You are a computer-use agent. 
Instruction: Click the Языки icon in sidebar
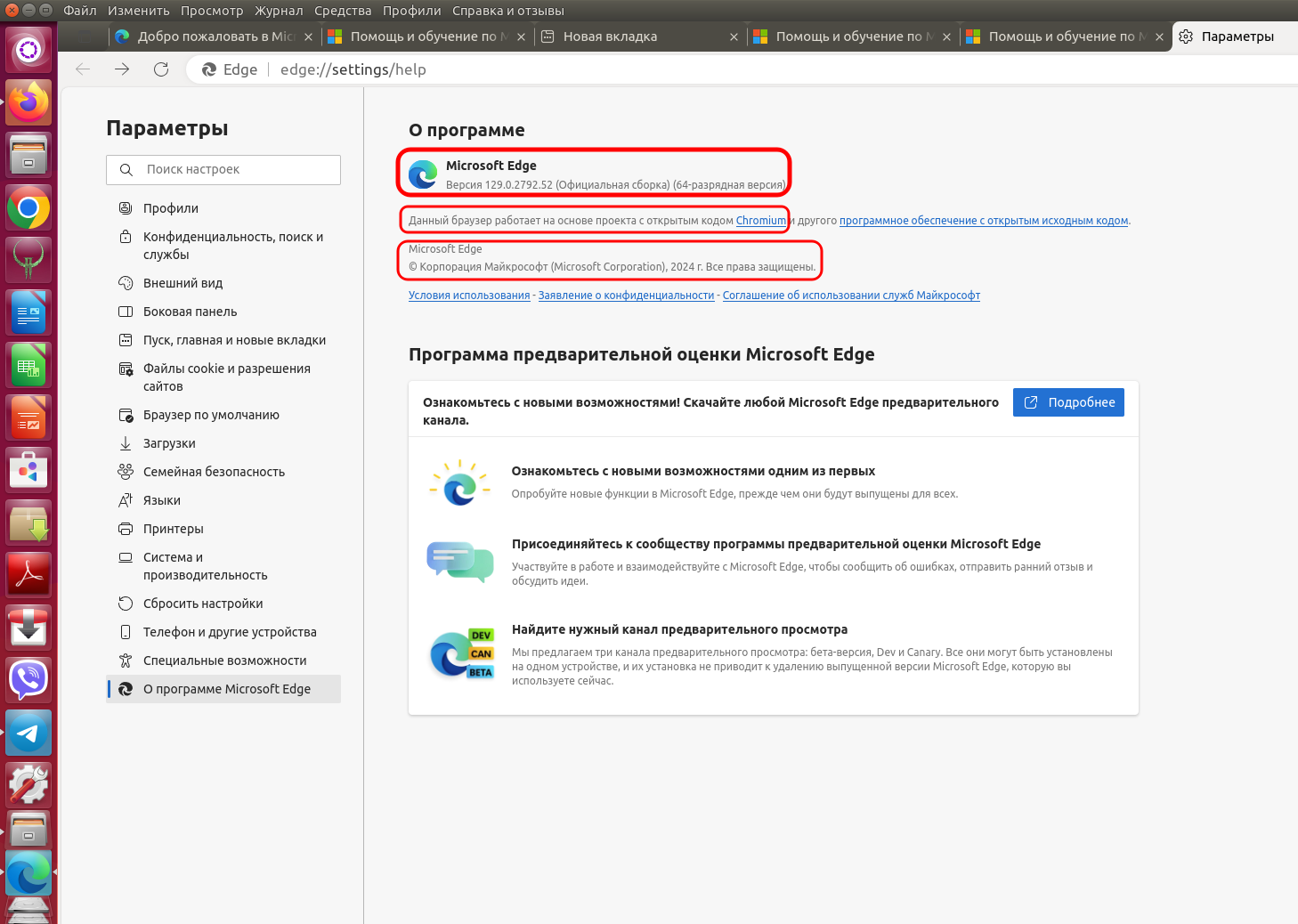click(126, 500)
